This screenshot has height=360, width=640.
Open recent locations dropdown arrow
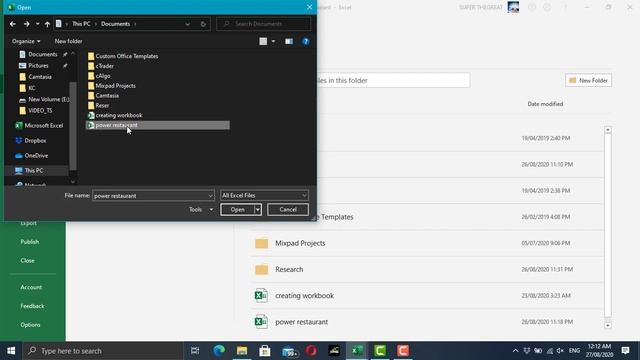(x=38, y=24)
